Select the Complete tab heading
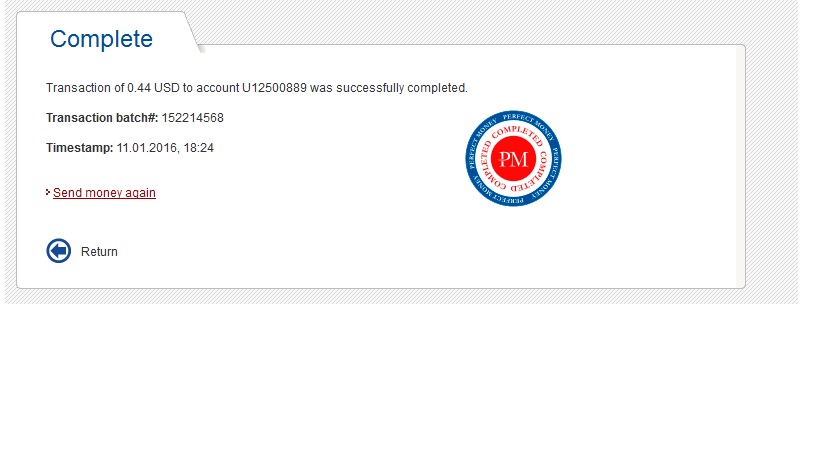 pos(101,39)
